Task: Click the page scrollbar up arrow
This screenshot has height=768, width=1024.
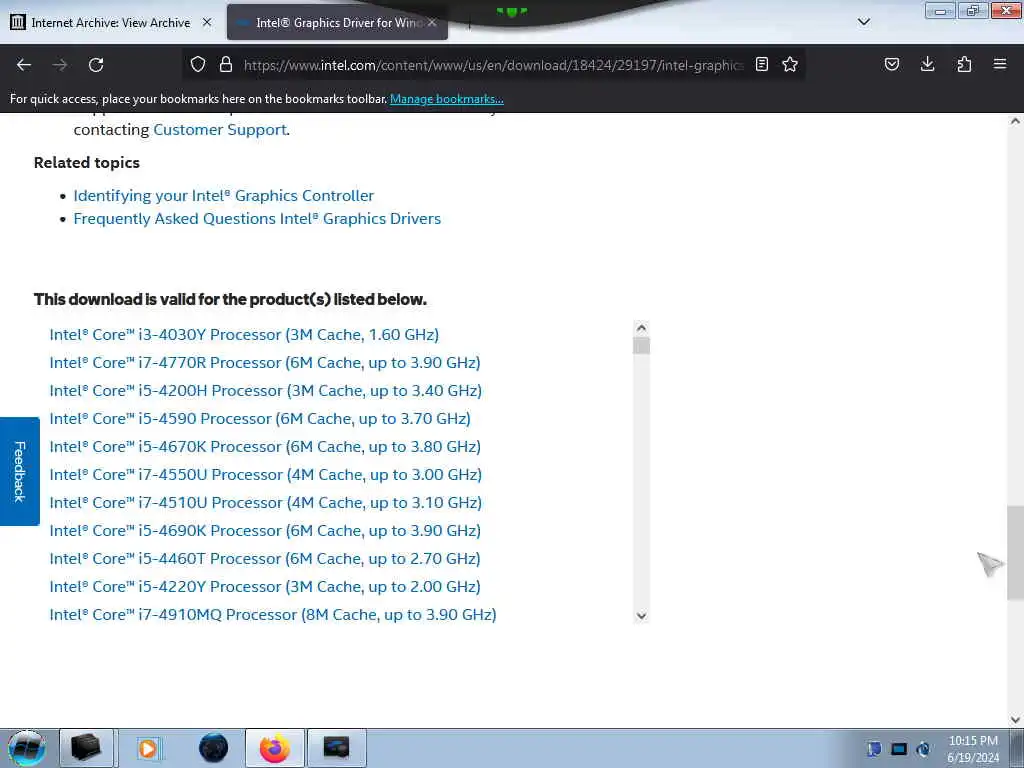Action: click(x=1015, y=121)
